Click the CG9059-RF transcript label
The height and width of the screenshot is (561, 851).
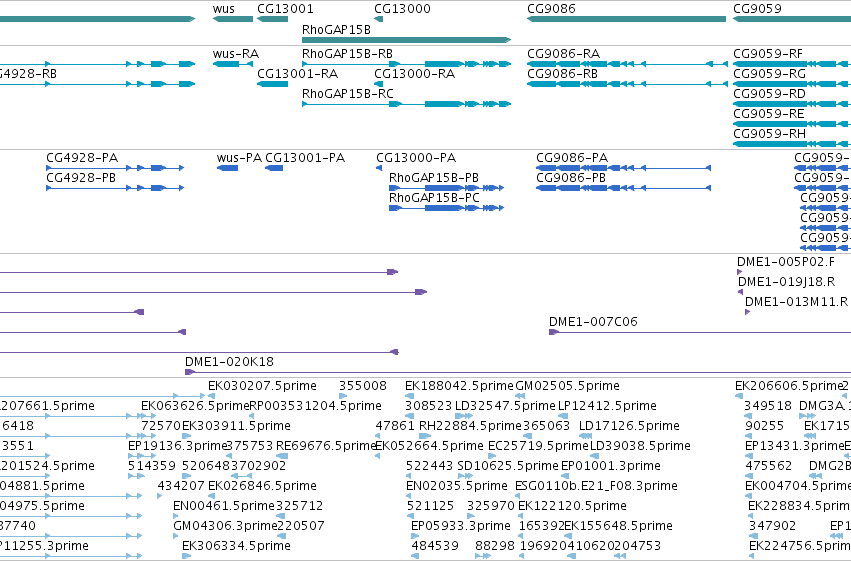tap(767, 54)
